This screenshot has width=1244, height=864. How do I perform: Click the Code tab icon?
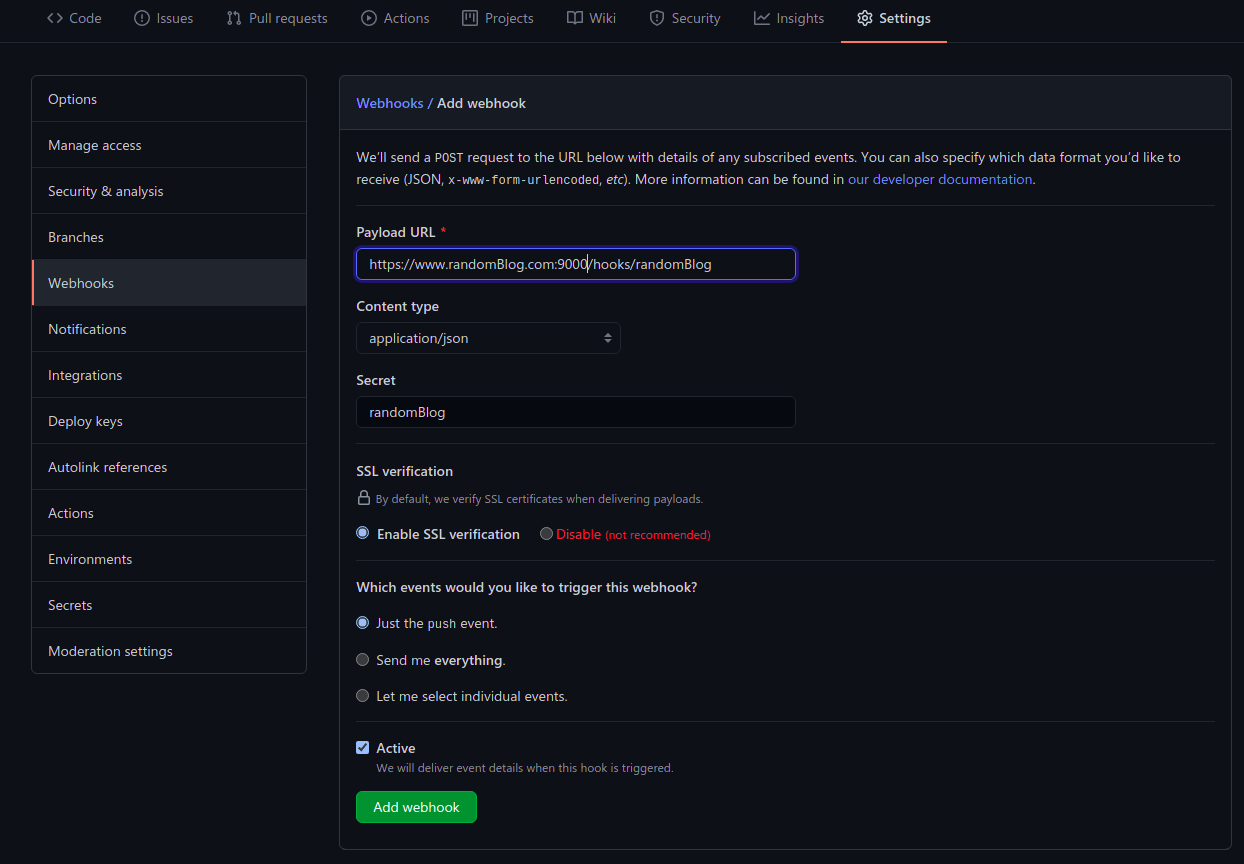[x=55, y=18]
